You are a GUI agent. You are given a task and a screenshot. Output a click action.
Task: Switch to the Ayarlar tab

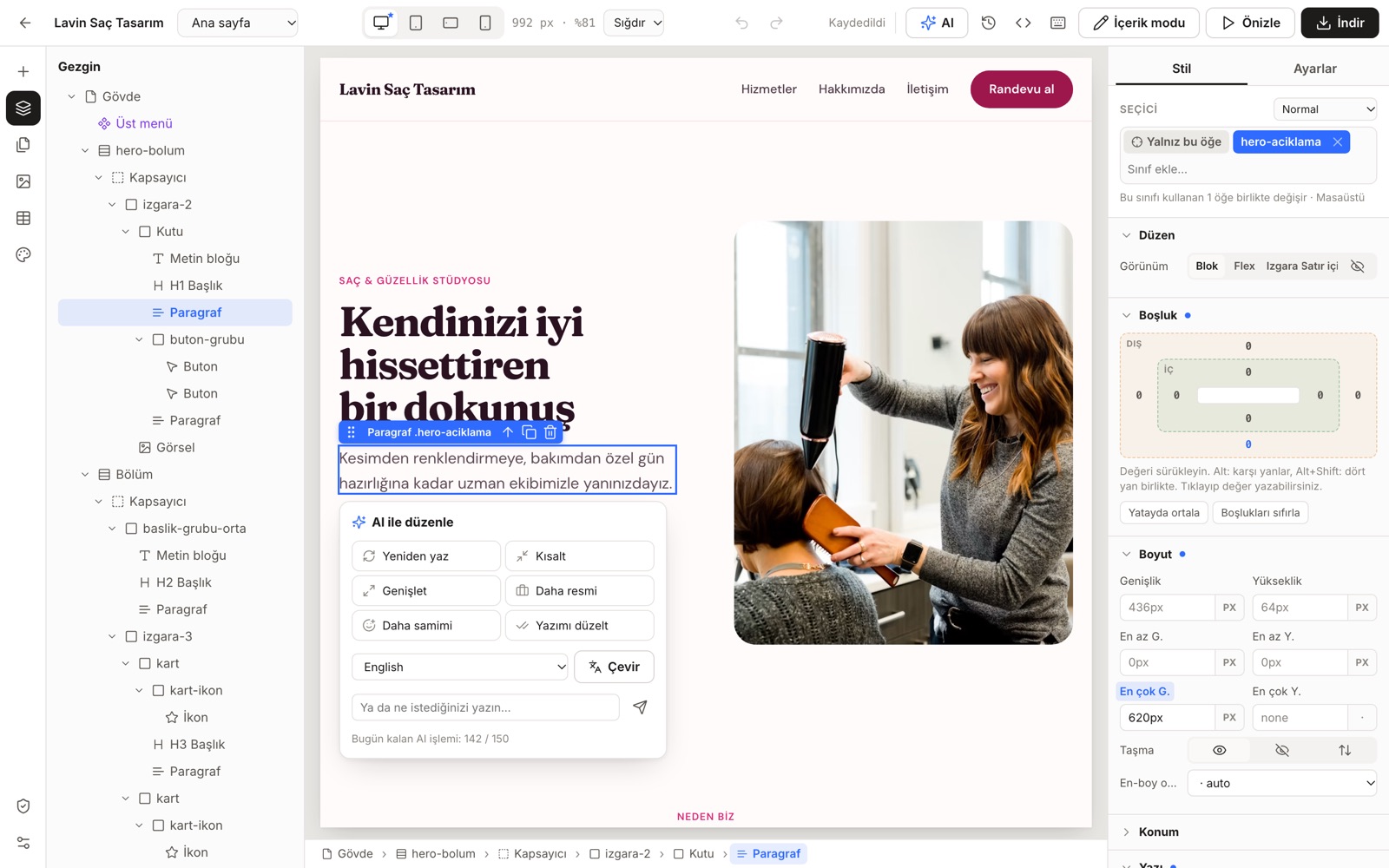1314,69
